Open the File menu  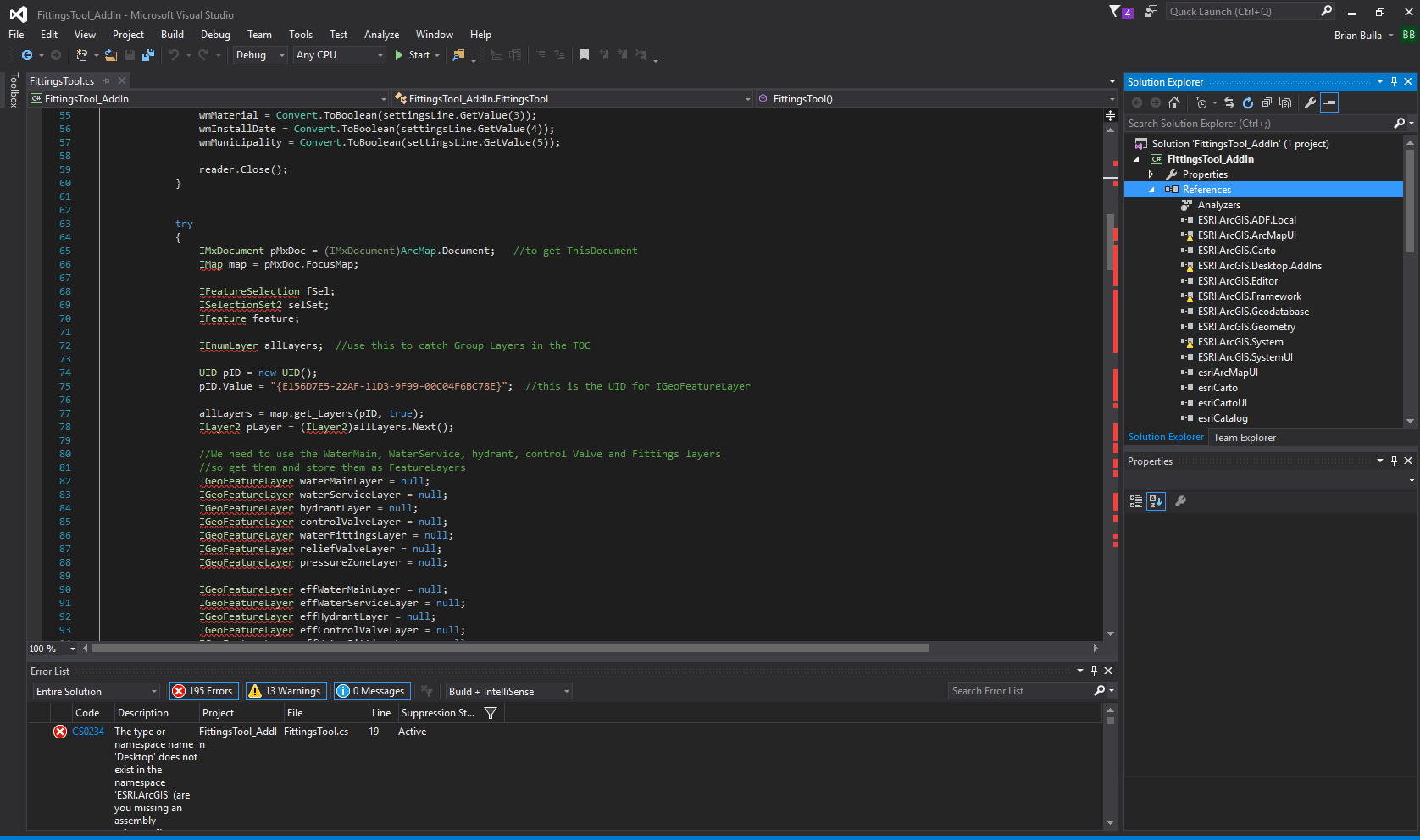pos(16,35)
